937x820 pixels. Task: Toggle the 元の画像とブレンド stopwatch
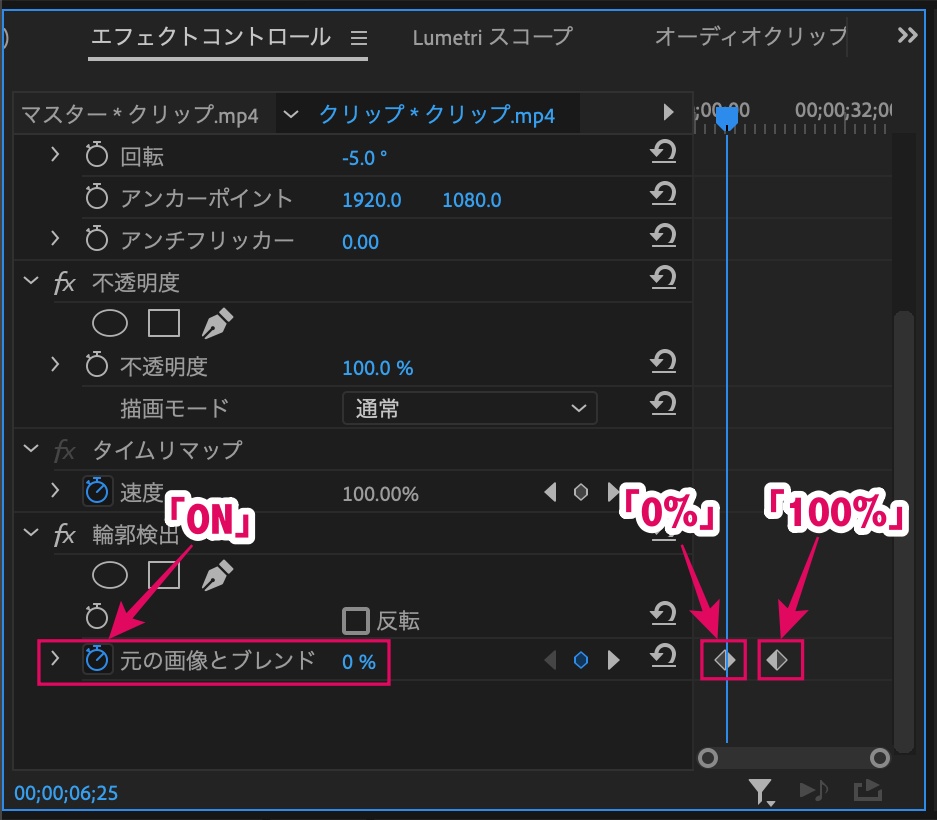click(97, 659)
